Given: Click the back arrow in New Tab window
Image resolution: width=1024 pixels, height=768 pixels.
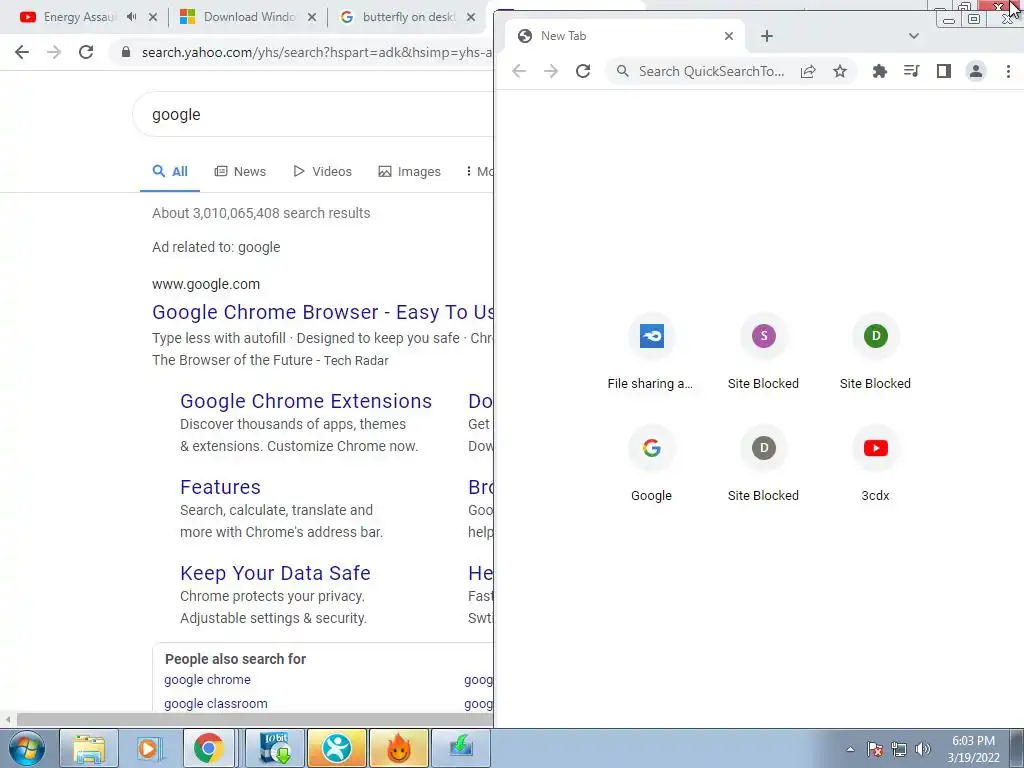Looking at the screenshot, I should (519, 71).
